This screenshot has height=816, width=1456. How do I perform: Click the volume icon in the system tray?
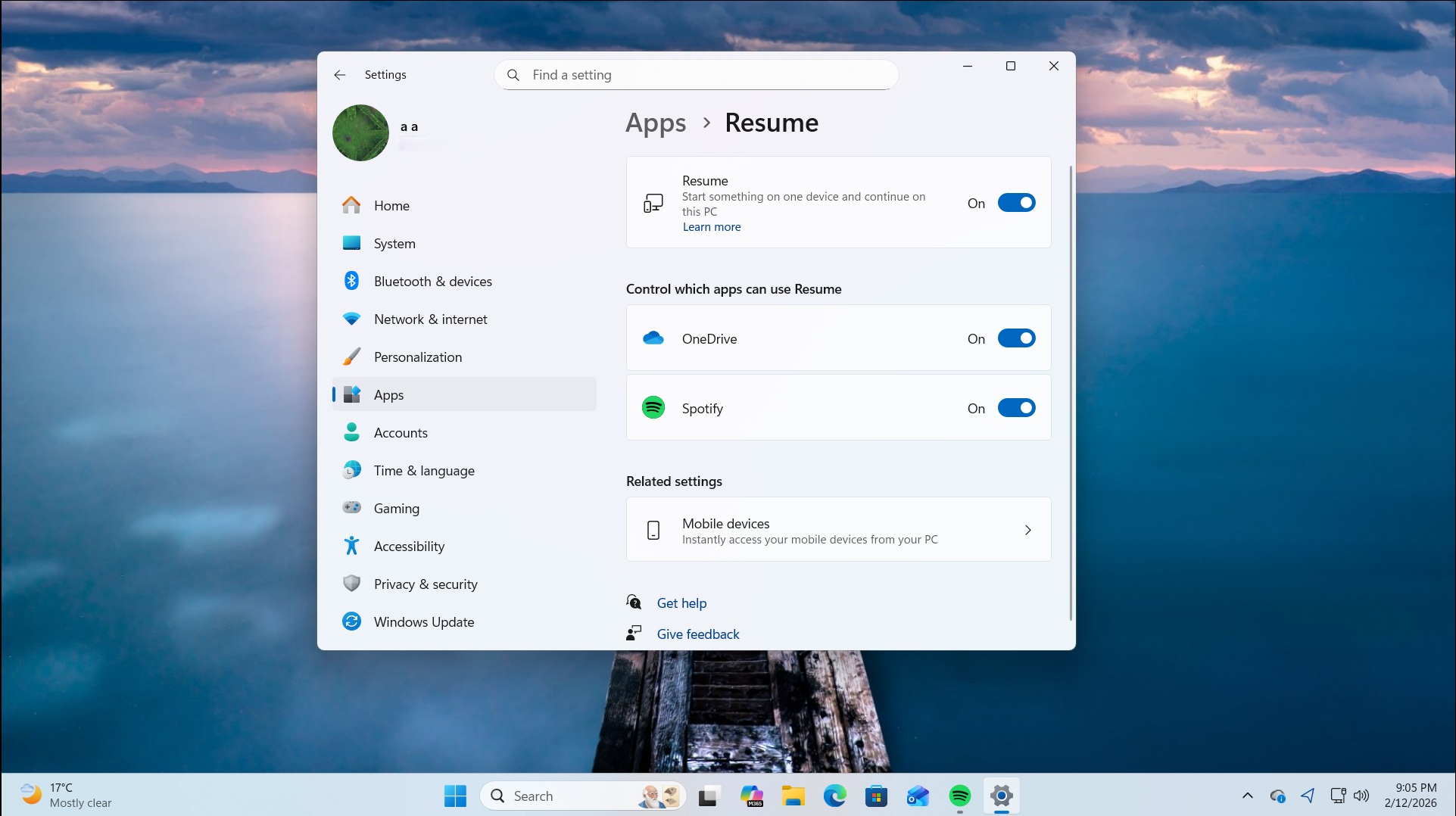coord(1362,796)
